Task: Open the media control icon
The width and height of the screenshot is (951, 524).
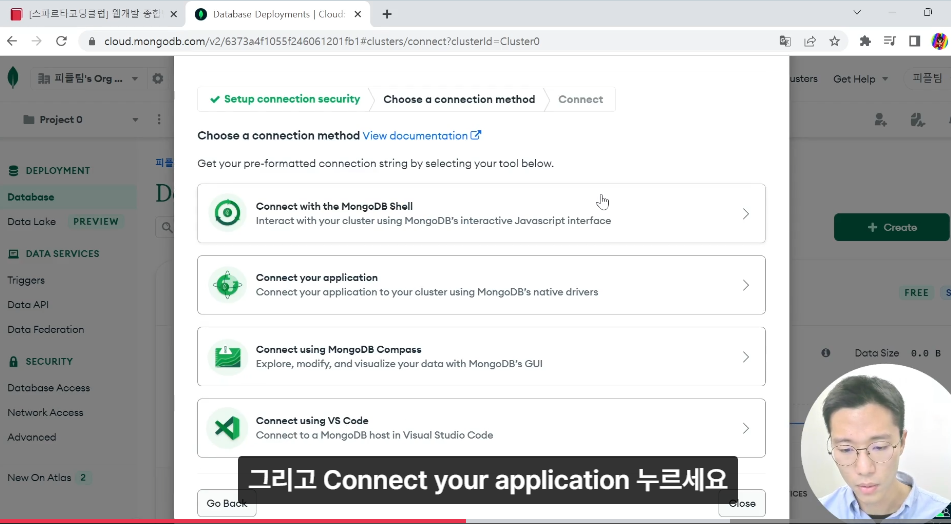Action: click(x=890, y=41)
